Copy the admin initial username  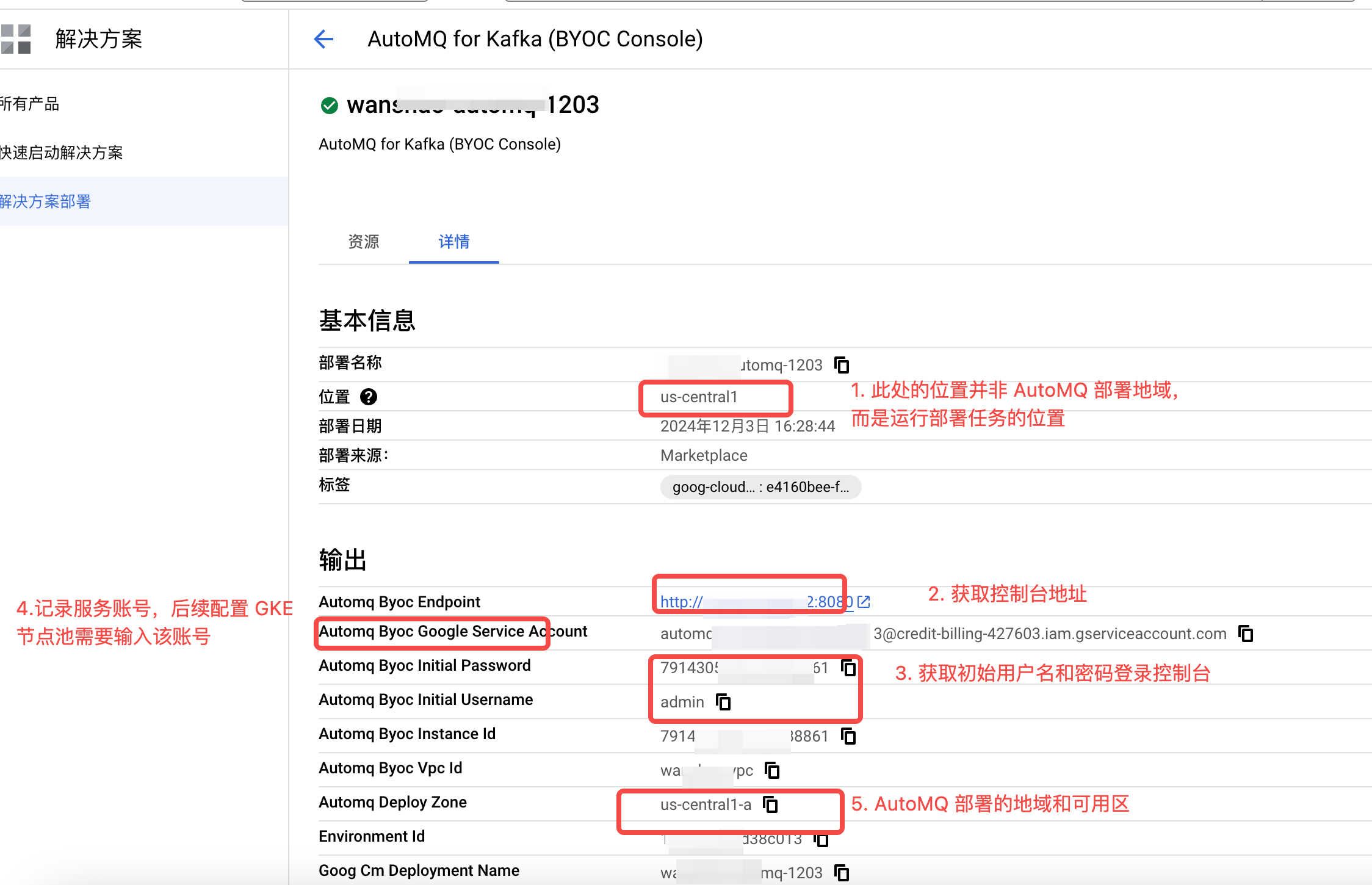pyautogui.click(x=723, y=702)
